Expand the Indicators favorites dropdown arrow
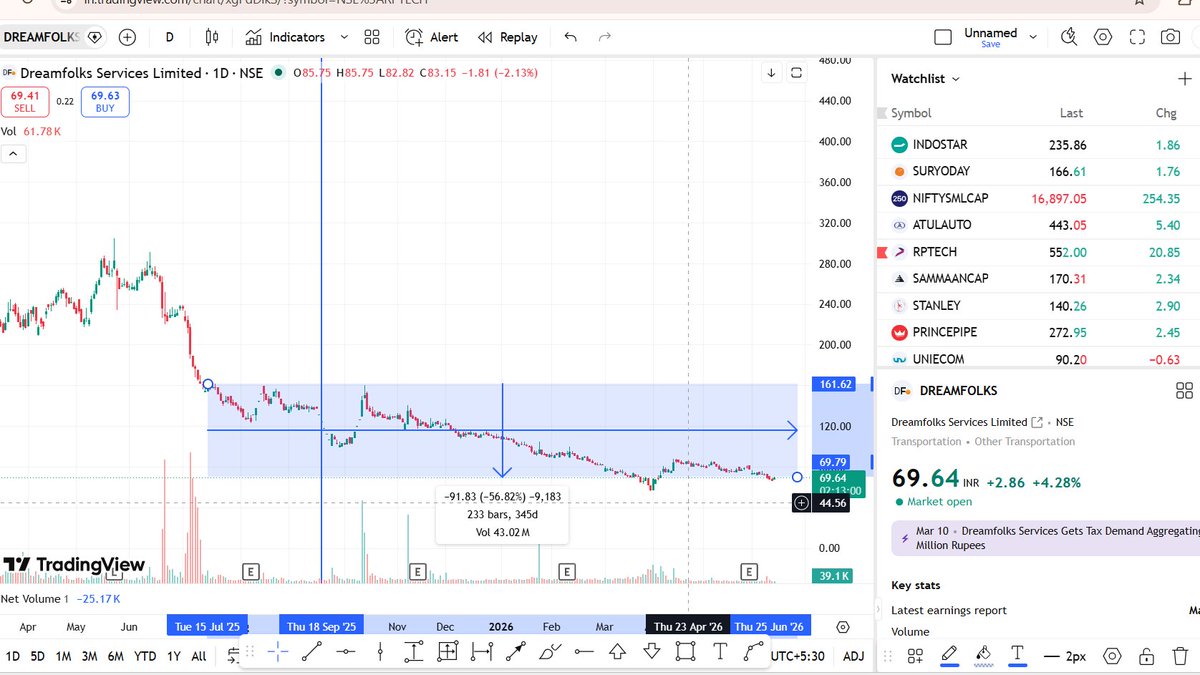Viewport: 1200px width, 675px height. click(344, 37)
